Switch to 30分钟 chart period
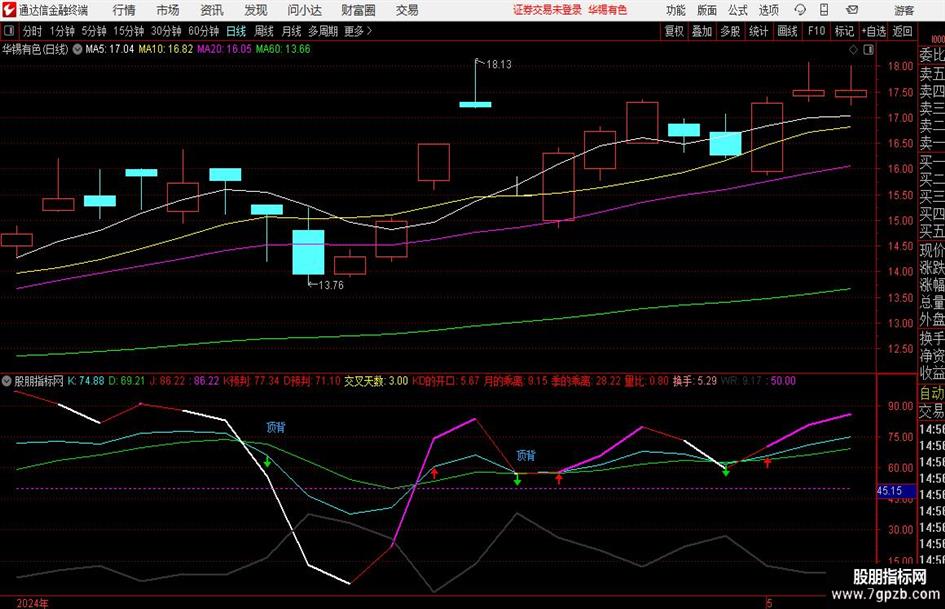Screen dimensions: 945x609 tap(166, 31)
